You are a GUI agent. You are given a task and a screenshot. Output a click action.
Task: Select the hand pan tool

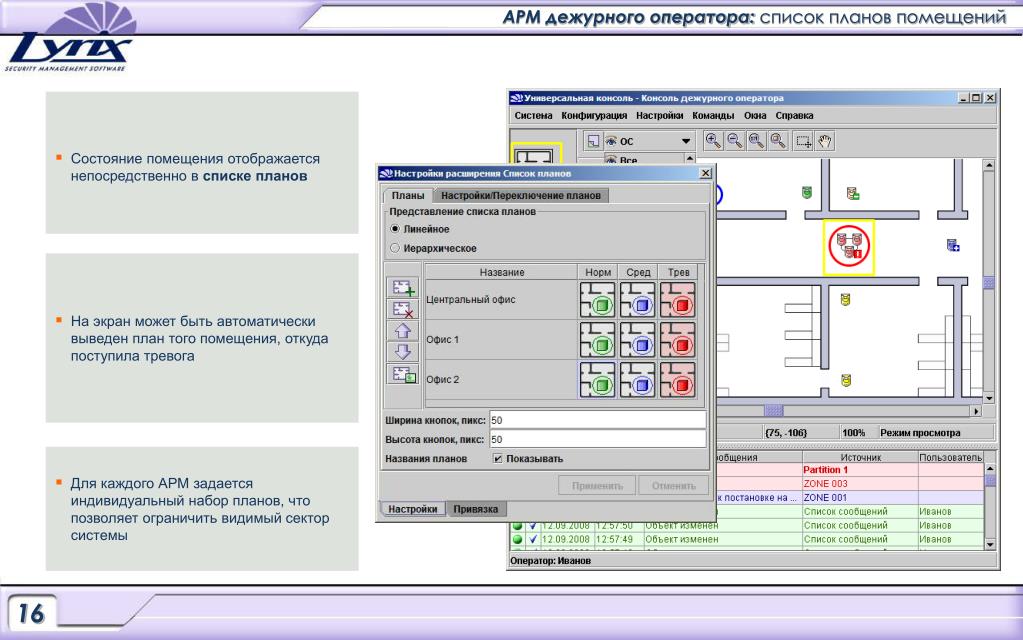click(825, 141)
